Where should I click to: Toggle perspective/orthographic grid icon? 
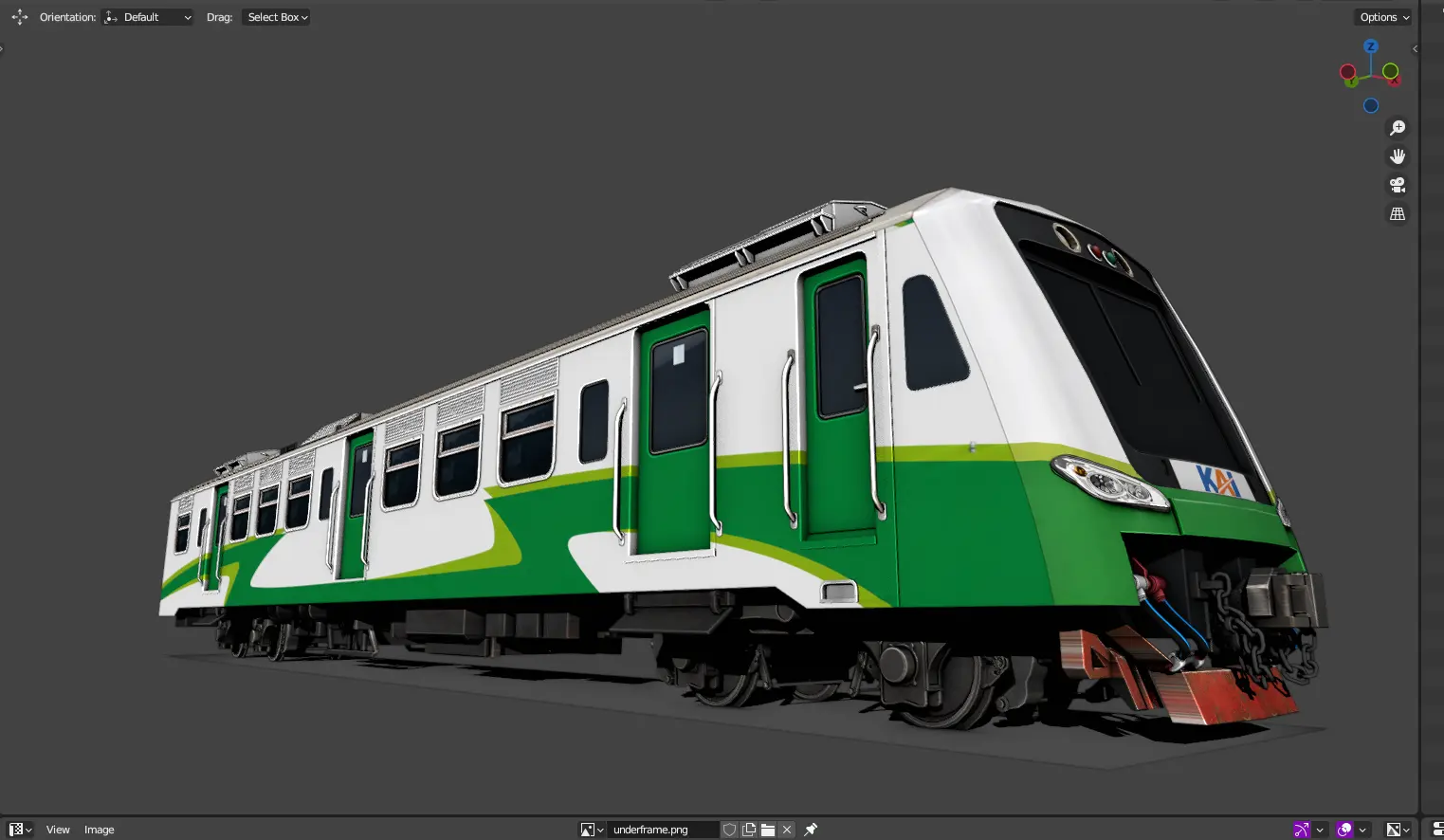point(1398,213)
